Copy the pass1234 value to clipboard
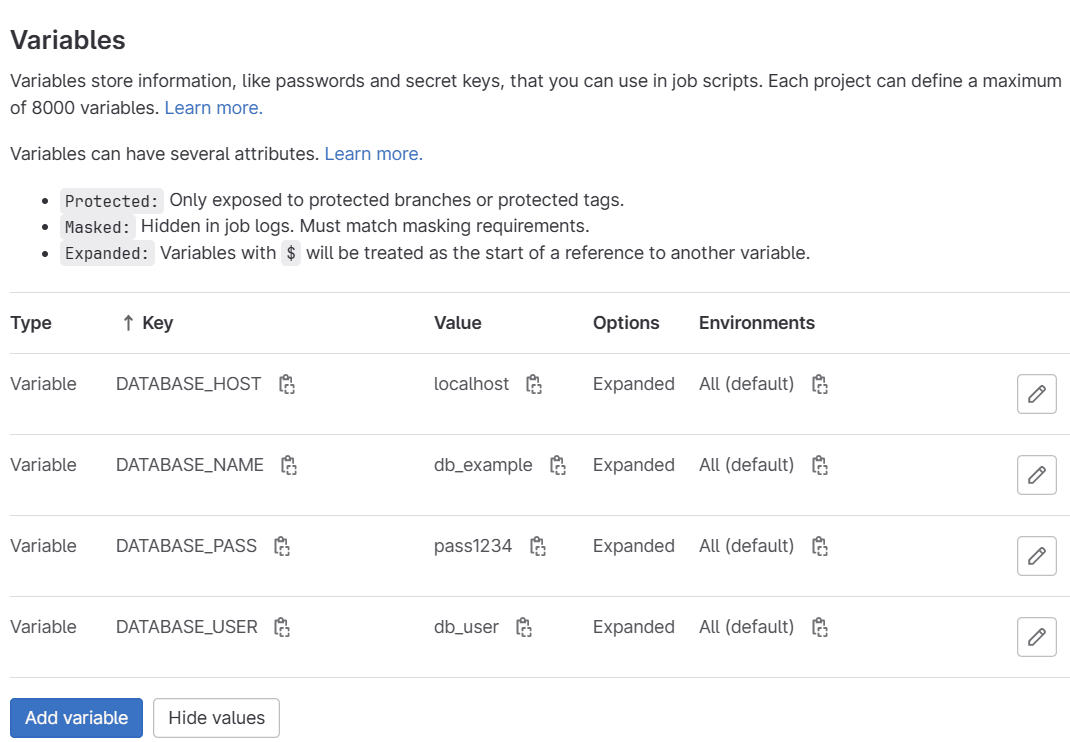Viewport: 1070px width, 742px height. point(538,546)
